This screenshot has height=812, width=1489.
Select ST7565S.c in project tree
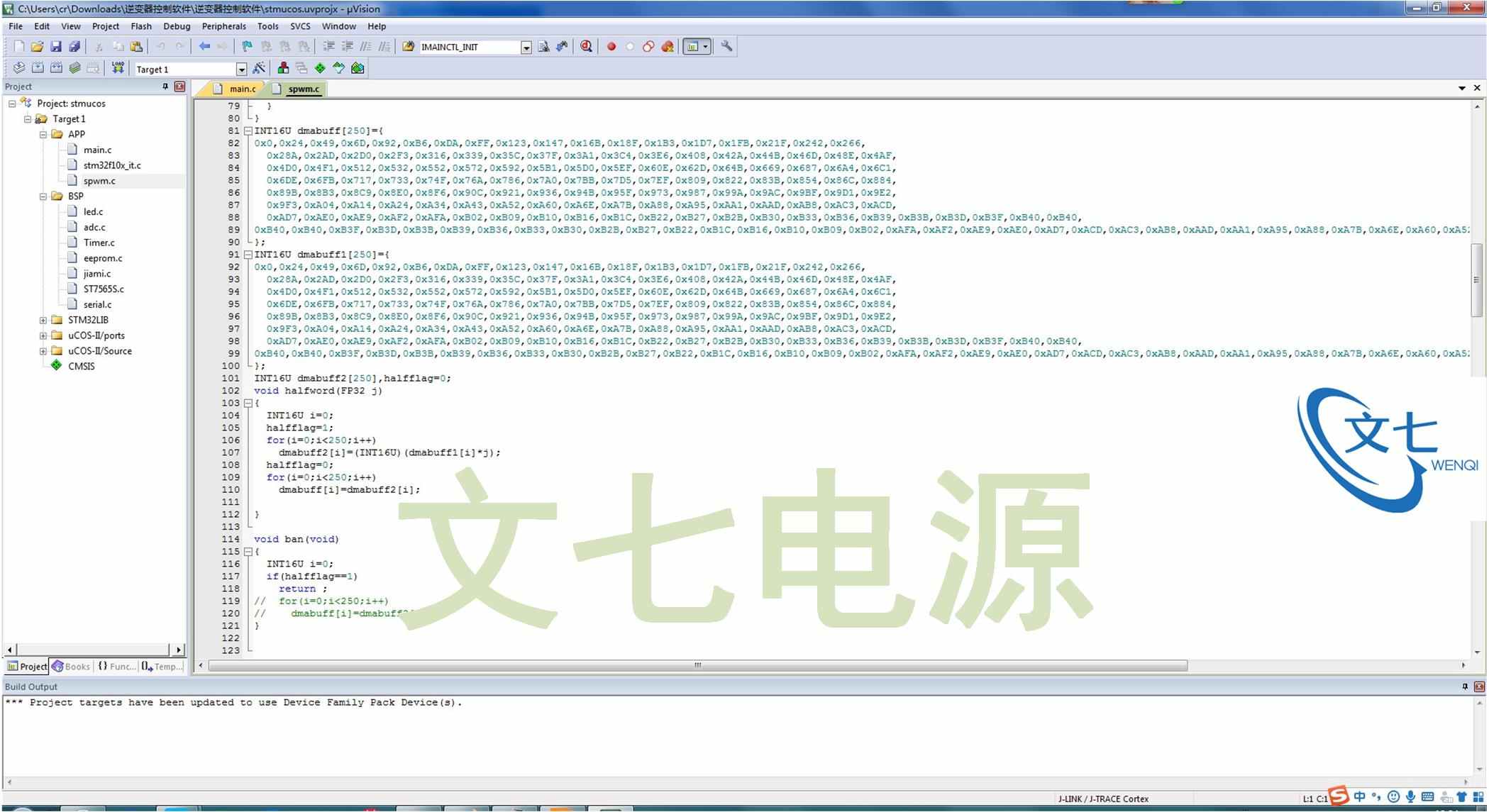click(104, 289)
